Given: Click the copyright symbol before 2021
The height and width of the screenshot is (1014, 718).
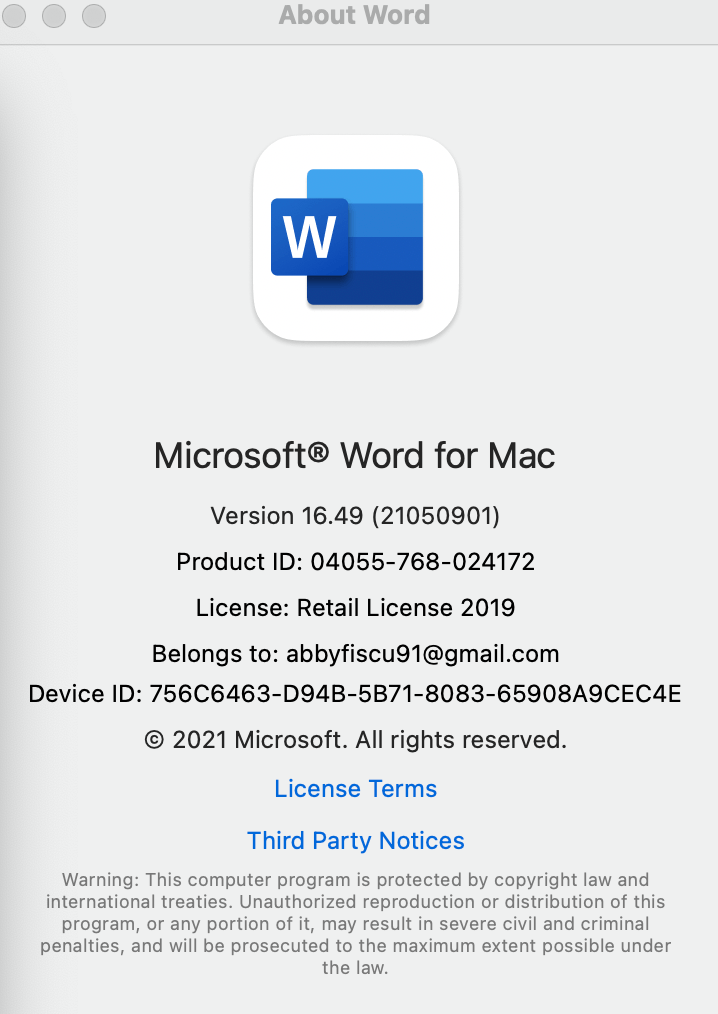Looking at the screenshot, I should (155, 740).
